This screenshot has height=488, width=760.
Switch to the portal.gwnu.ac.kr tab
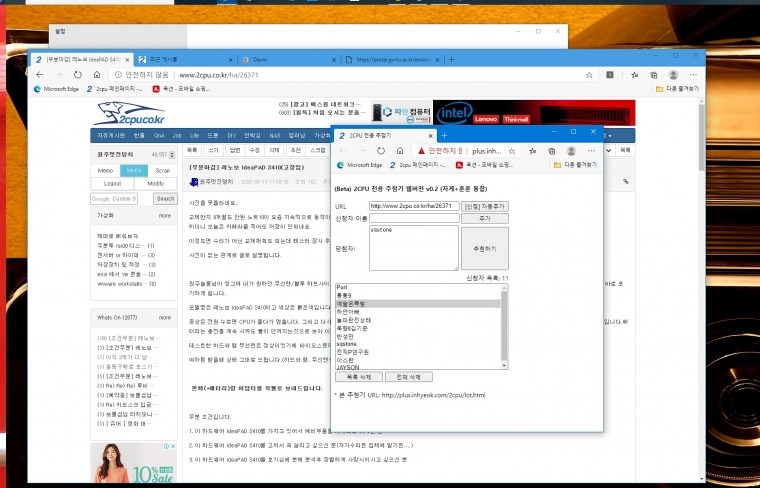click(393, 60)
